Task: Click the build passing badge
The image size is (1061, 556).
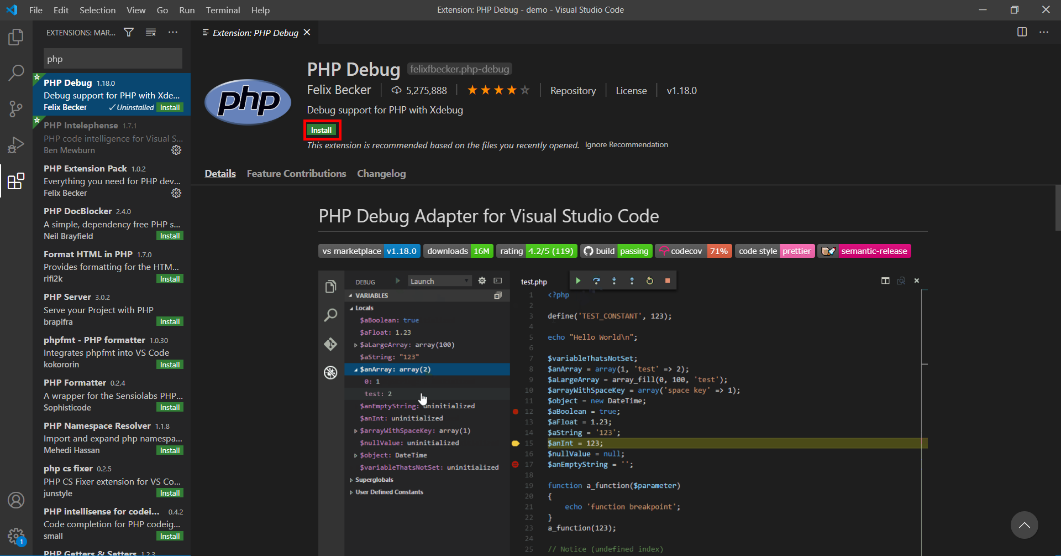Action: (616, 251)
